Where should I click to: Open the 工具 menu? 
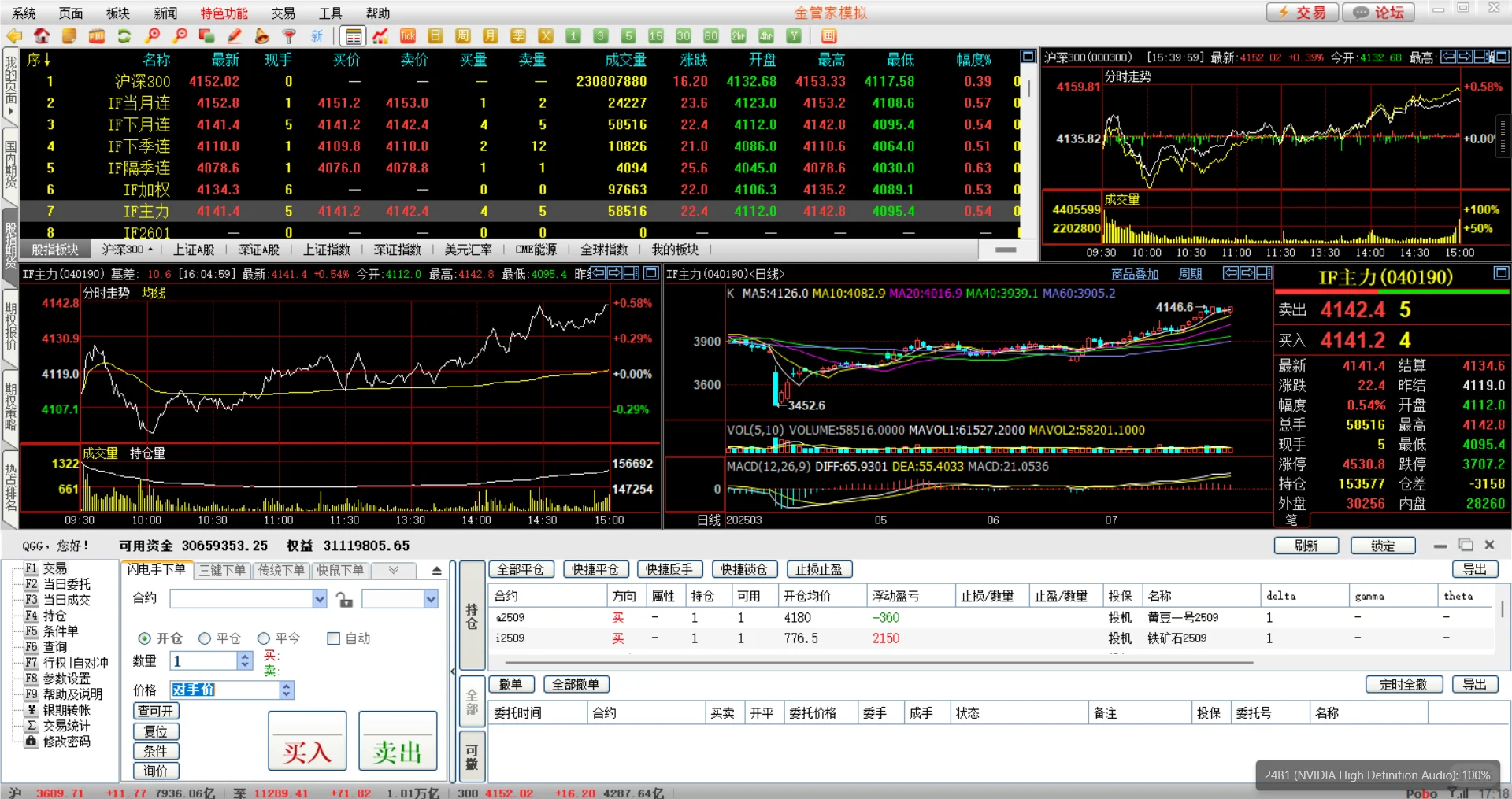(x=331, y=13)
